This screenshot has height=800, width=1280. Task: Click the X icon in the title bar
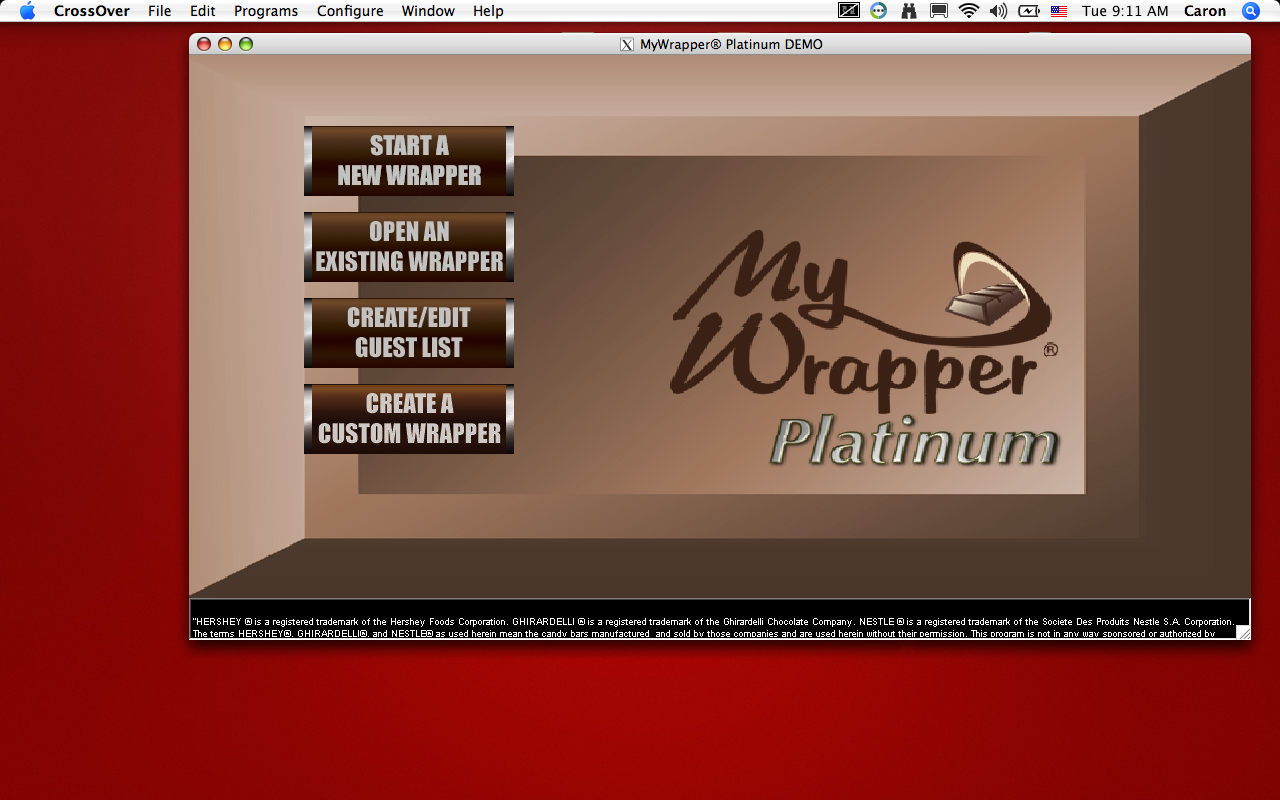[x=627, y=44]
